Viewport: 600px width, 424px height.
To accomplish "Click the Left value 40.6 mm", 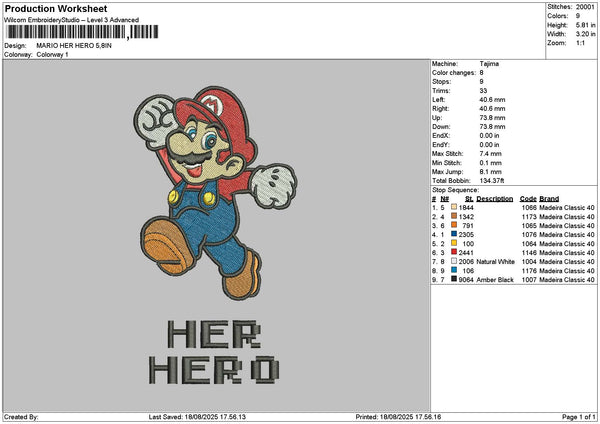I will 492,100.
